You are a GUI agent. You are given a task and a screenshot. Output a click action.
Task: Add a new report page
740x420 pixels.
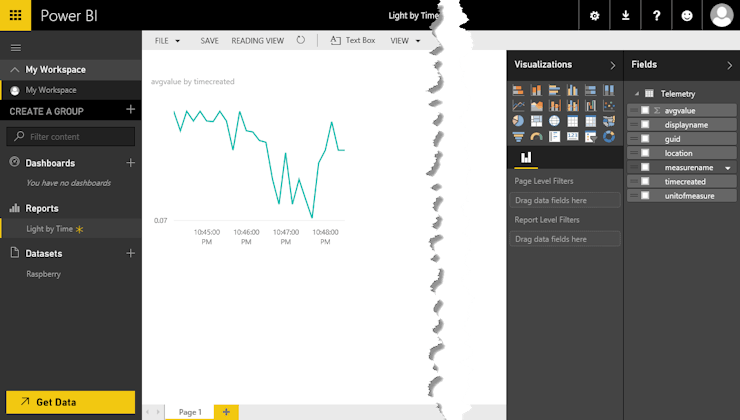[227, 412]
